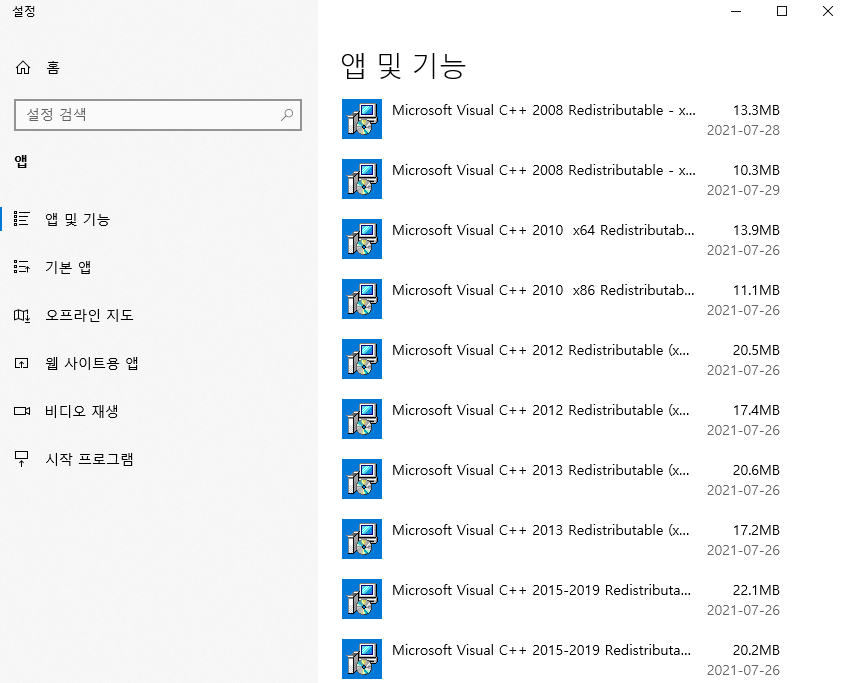Click installer icon of 17.2MB Visual C++ 2013

[362, 539]
